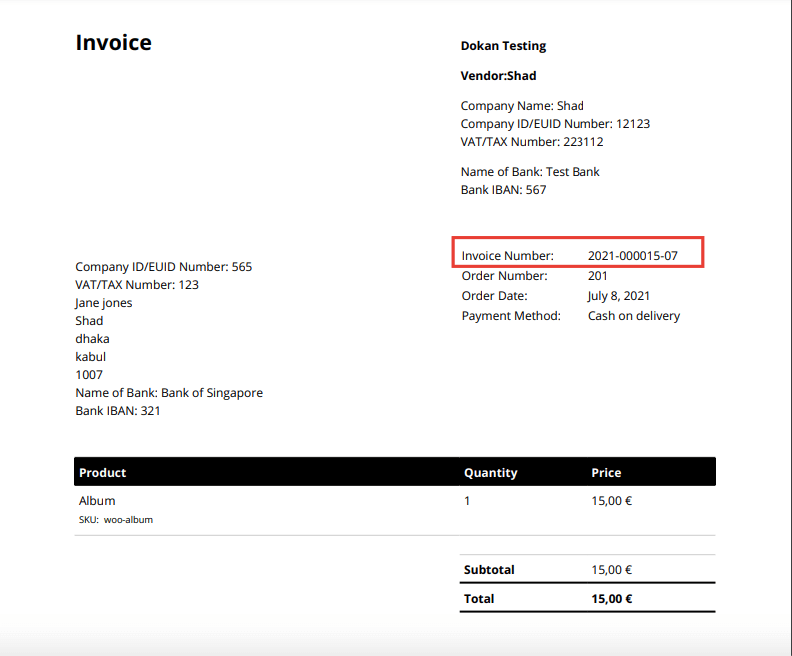
Task: Click the Total label
Action: point(479,599)
